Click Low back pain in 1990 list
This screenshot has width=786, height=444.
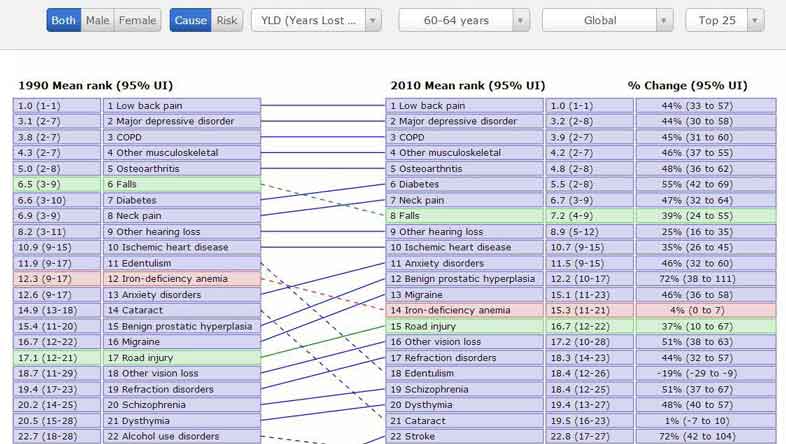[x=182, y=105]
